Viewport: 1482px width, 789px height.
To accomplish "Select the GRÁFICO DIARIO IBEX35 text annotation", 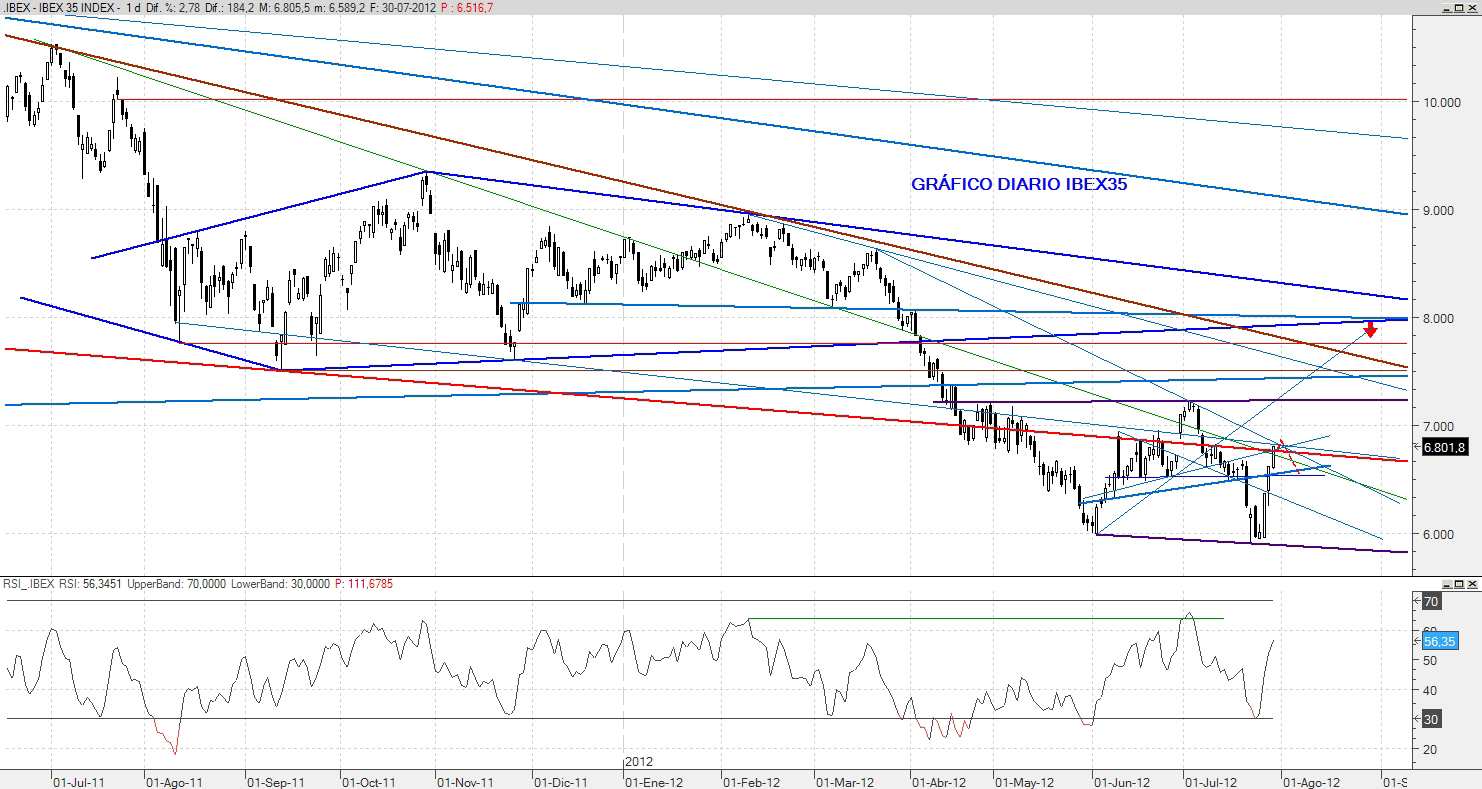I will (1019, 184).
